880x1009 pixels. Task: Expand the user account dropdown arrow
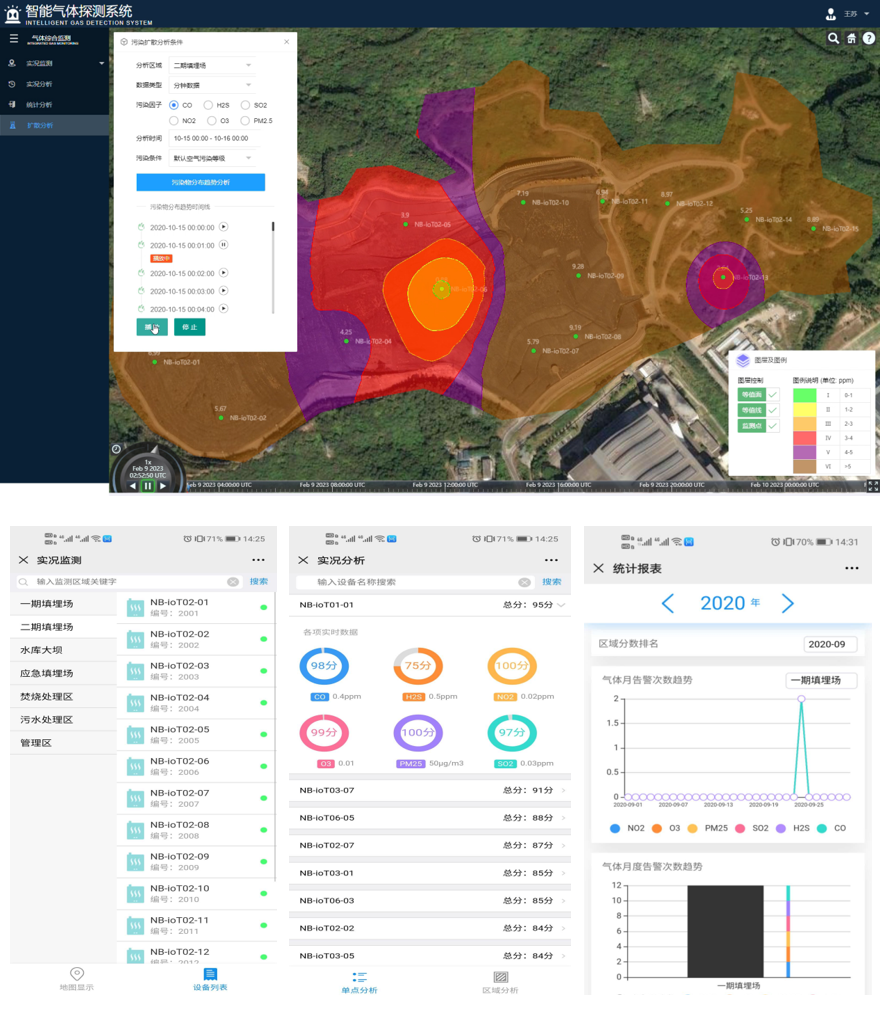point(866,15)
